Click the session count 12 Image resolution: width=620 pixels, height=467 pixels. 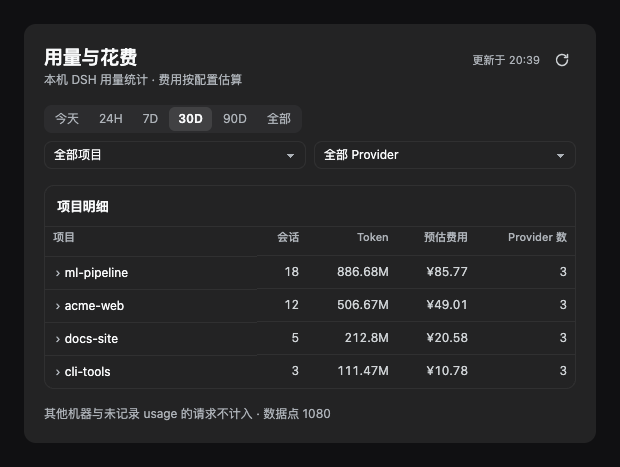292,305
